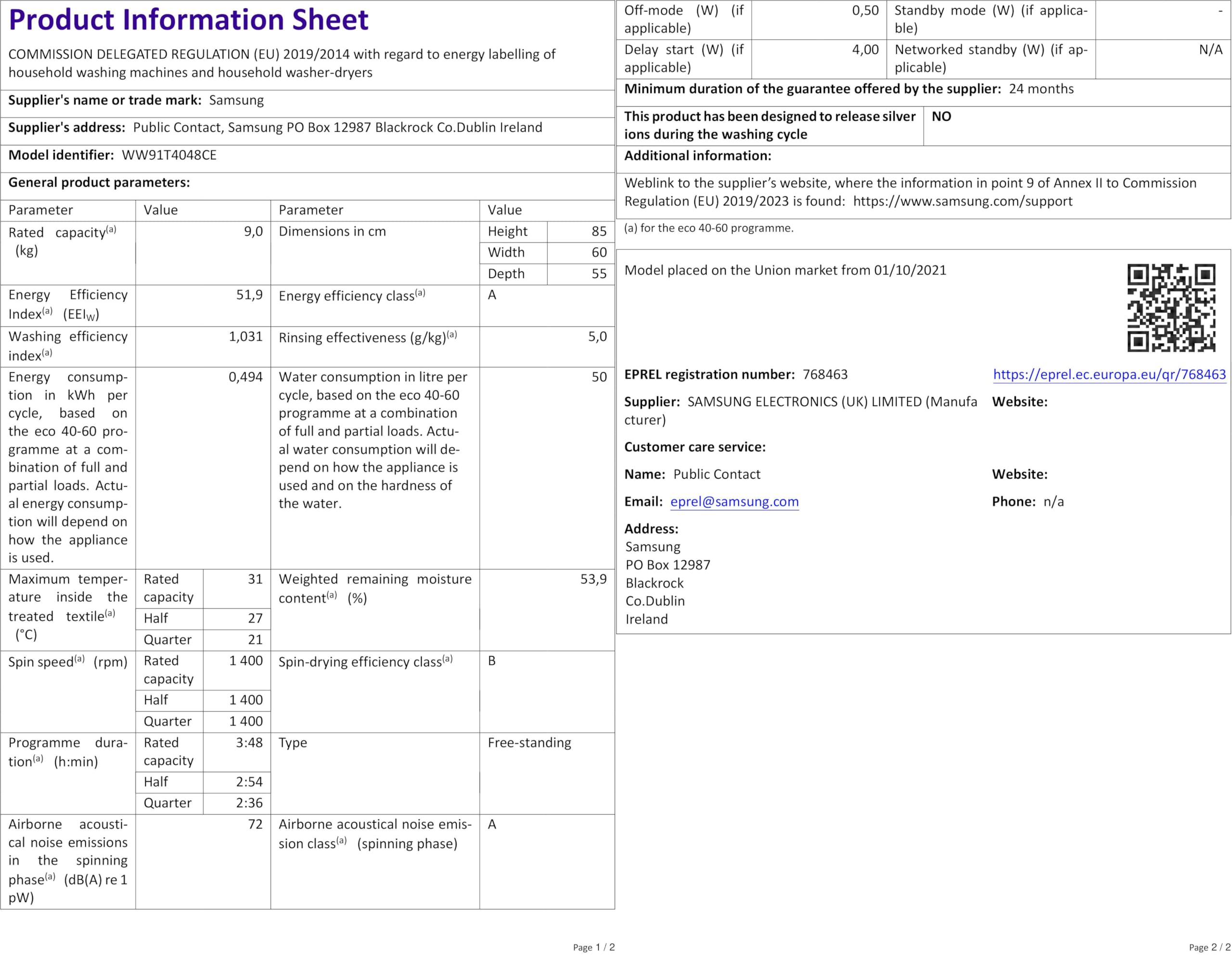The width and height of the screenshot is (1232, 963).
Task: Select the Width value 60
Action: pyautogui.click(x=599, y=253)
